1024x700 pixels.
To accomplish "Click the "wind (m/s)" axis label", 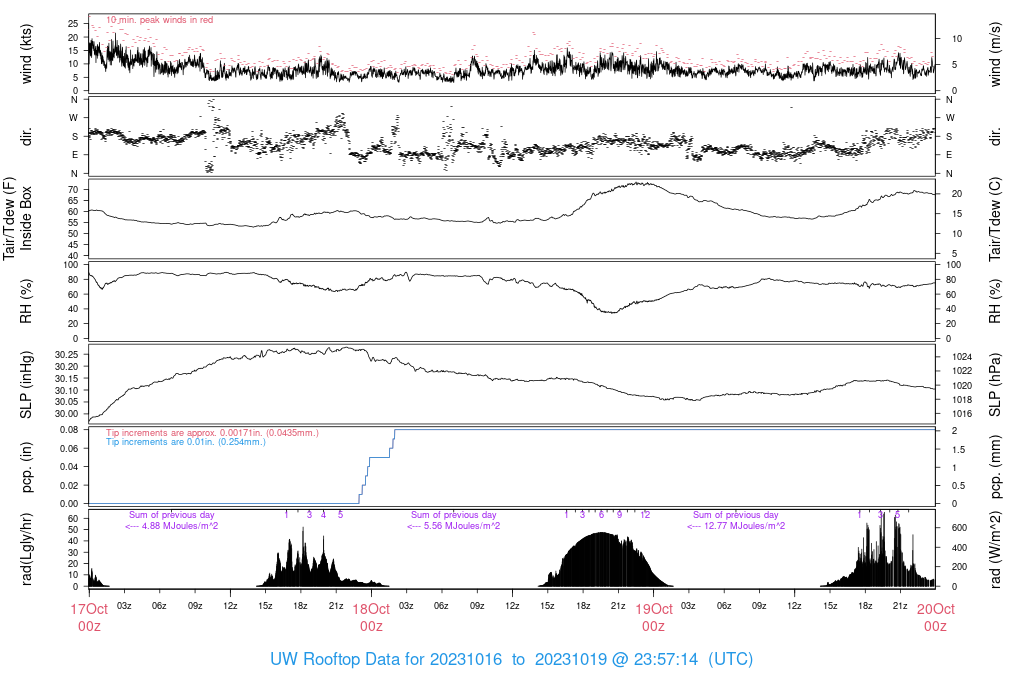I will [x=995, y=54].
